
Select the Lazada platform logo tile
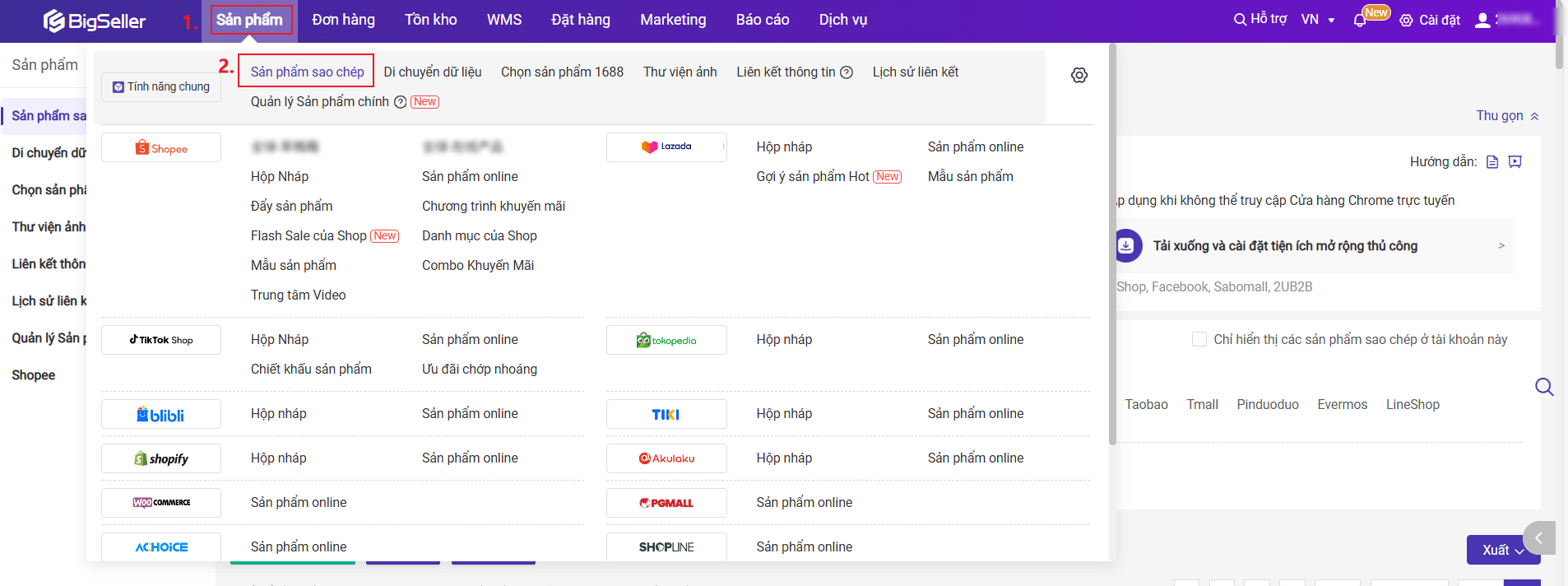click(666, 147)
